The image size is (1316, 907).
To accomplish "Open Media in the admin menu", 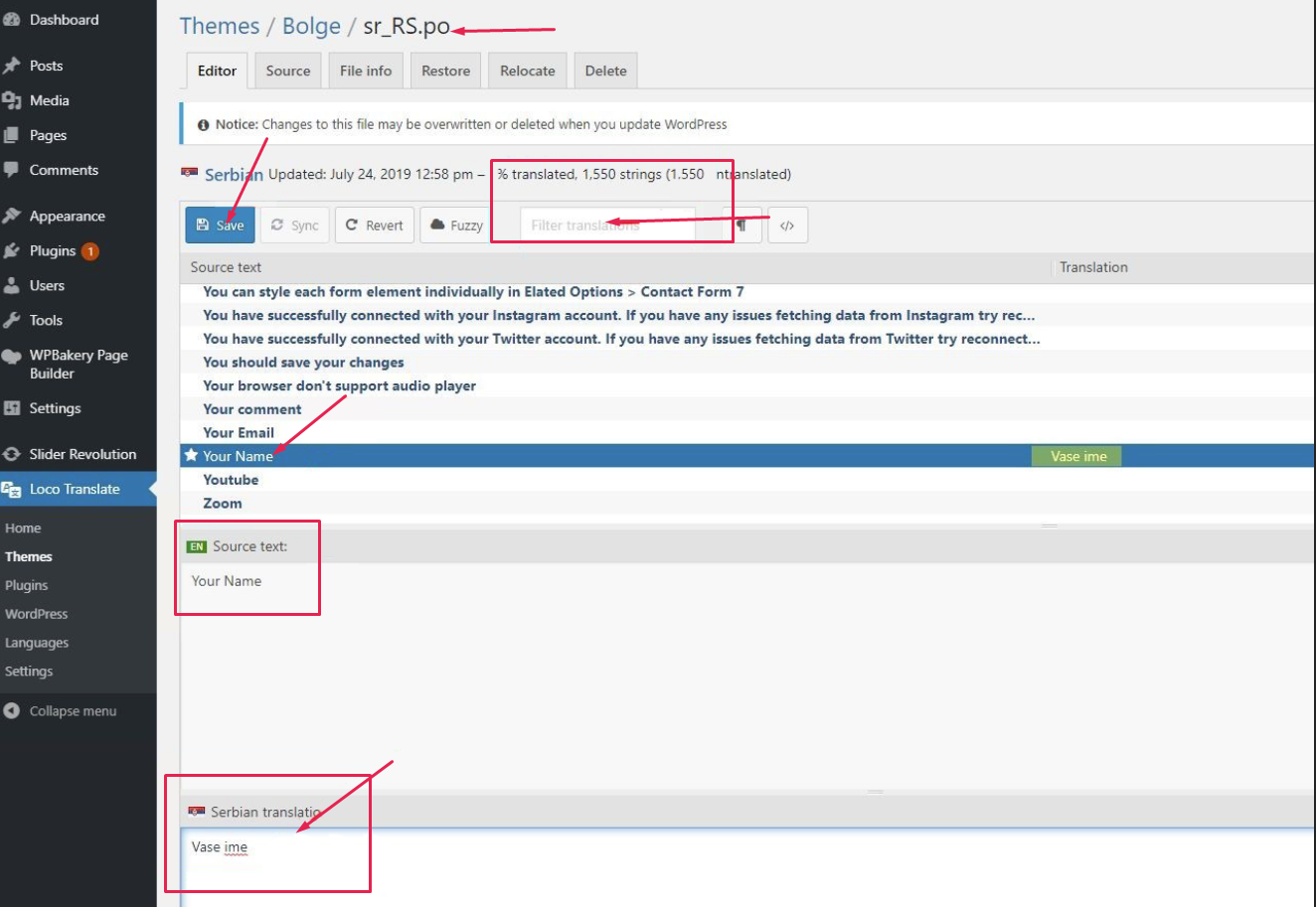I will point(49,100).
